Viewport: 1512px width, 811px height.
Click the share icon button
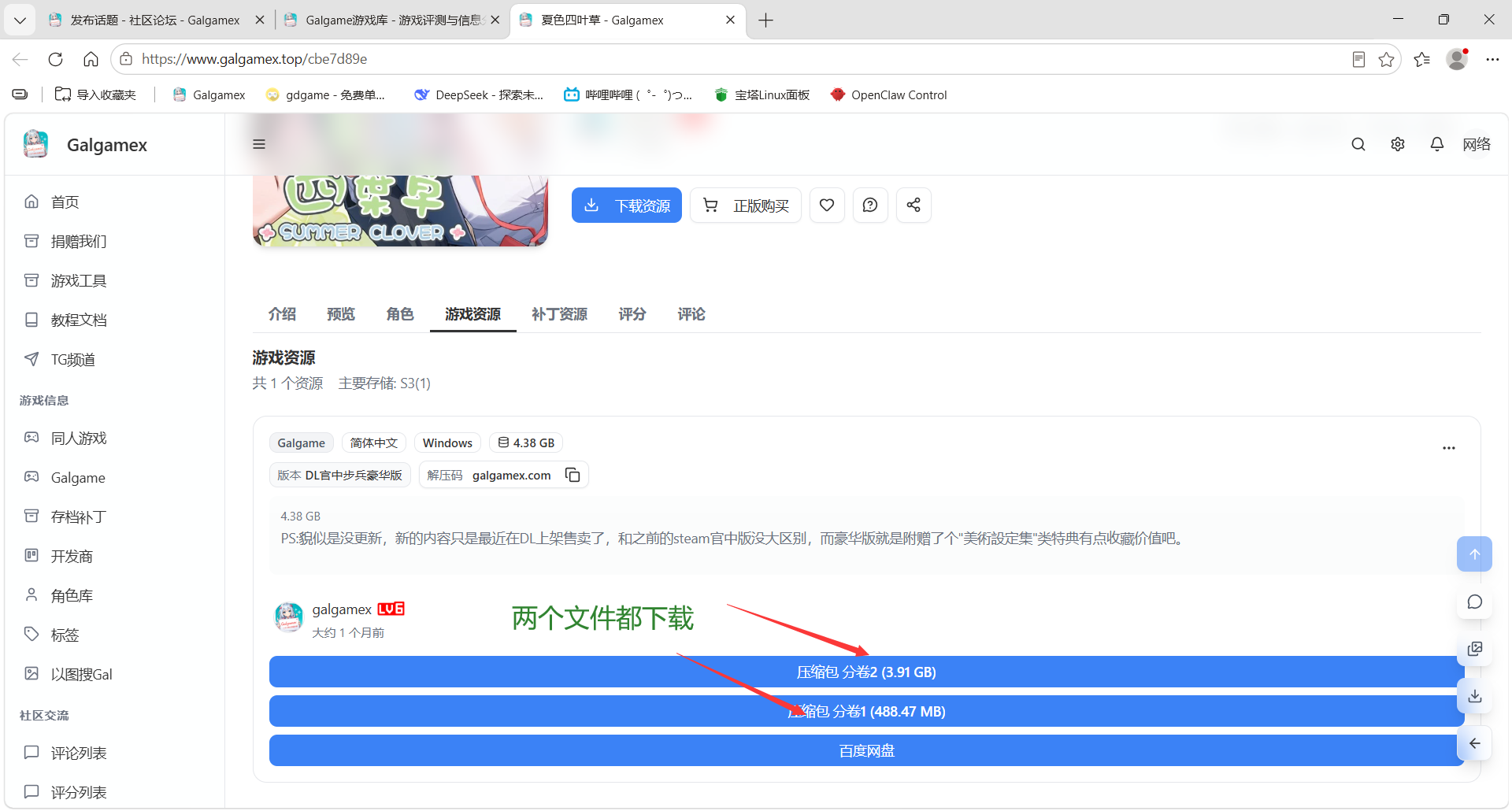913,206
